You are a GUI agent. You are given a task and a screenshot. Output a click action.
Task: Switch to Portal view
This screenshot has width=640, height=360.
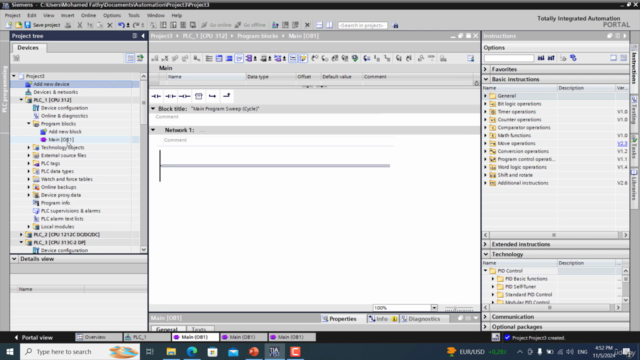(33, 338)
